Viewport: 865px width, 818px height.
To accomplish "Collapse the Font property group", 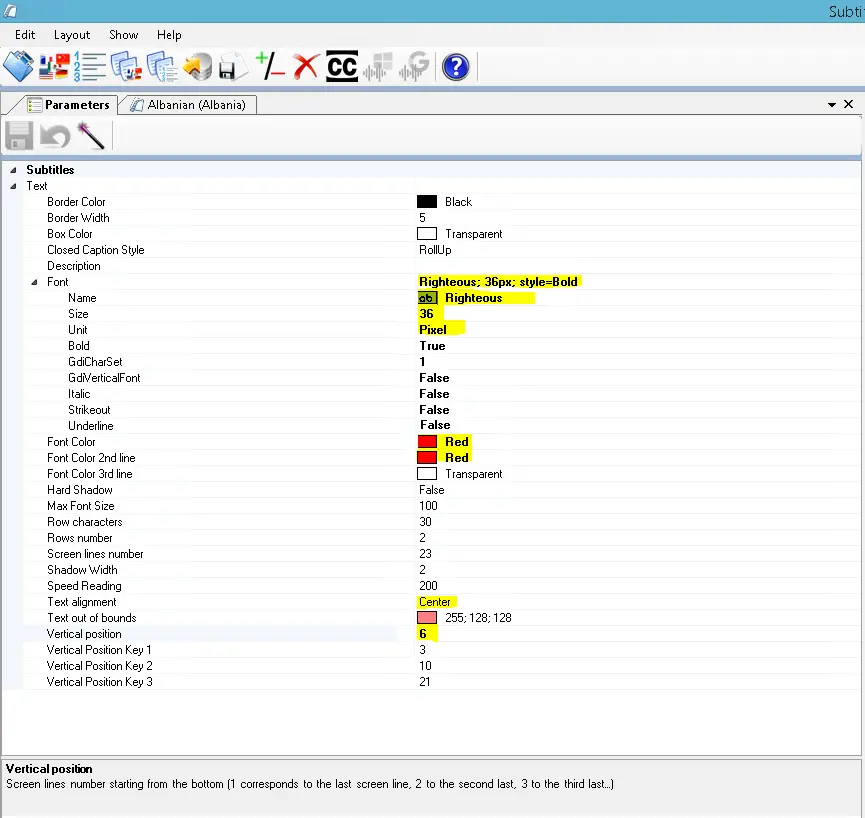I will coord(34,282).
